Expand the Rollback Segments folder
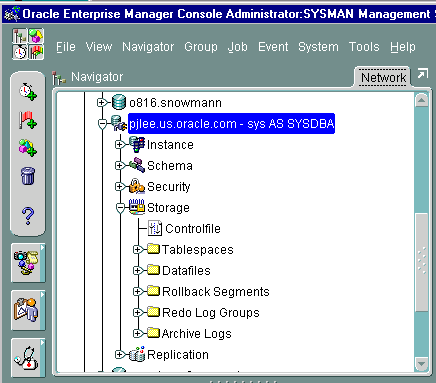The width and height of the screenshot is (436, 383). pos(137,292)
